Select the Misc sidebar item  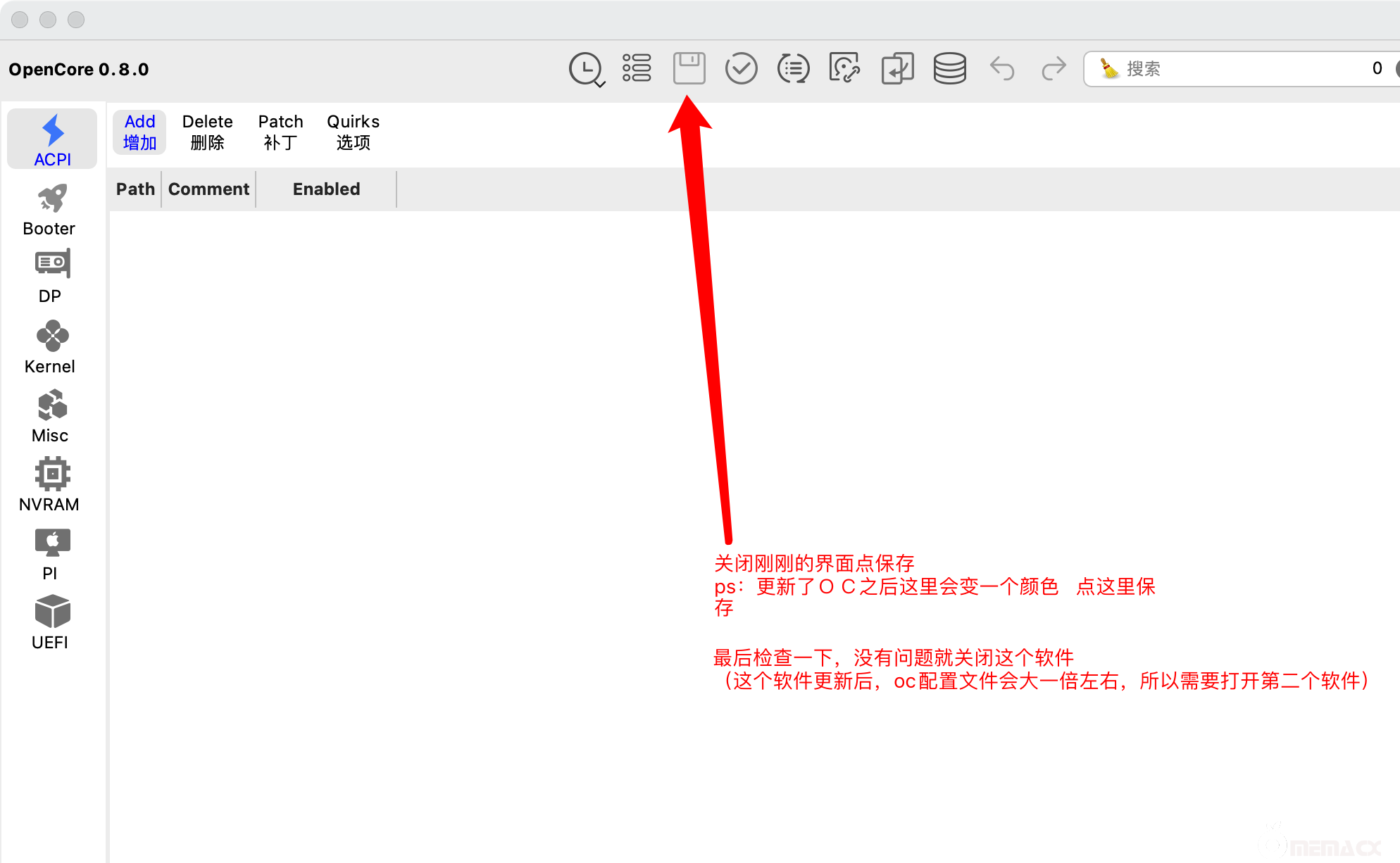[49, 417]
